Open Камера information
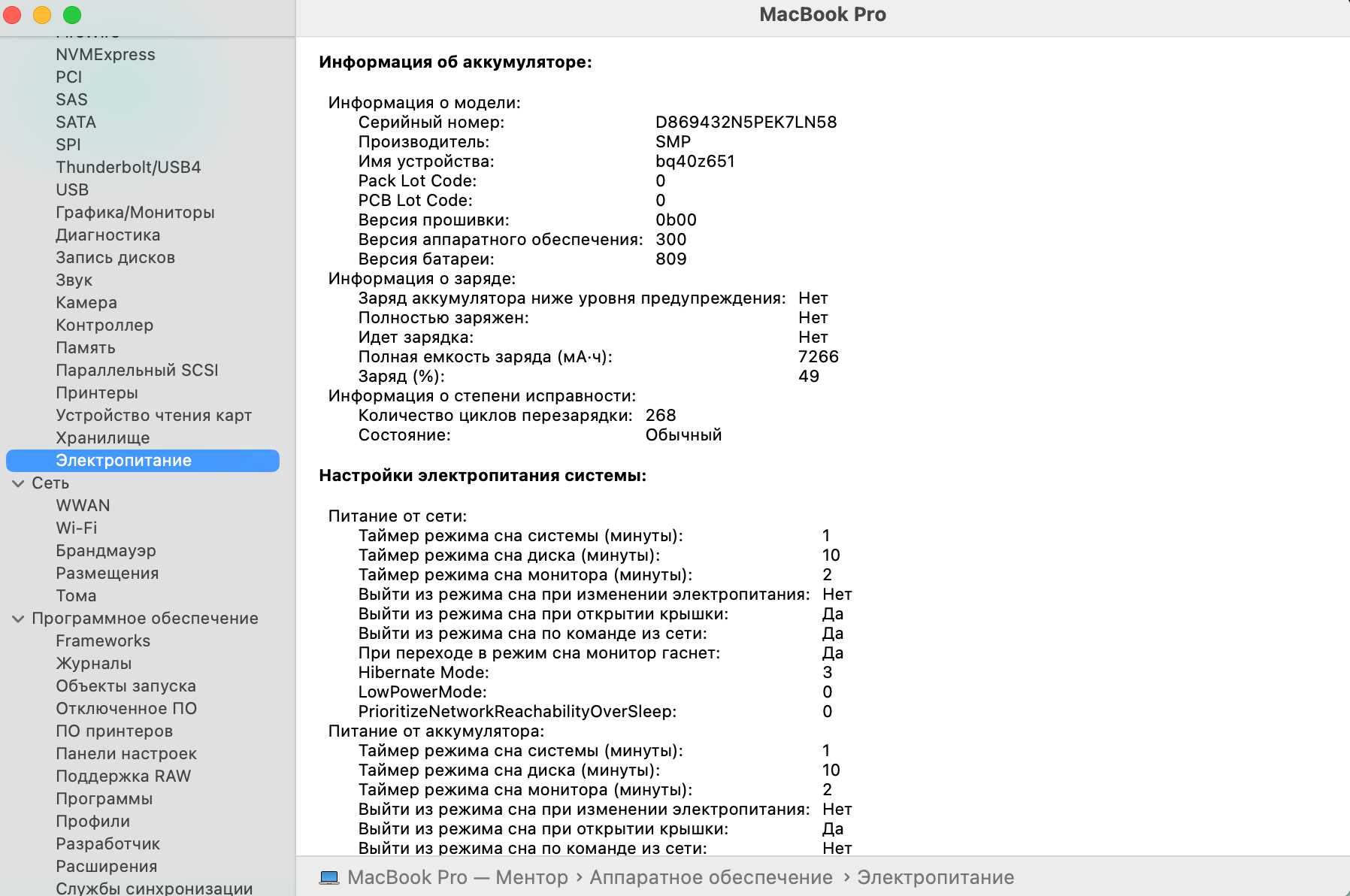This screenshot has width=1350, height=896. tap(86, 303)
